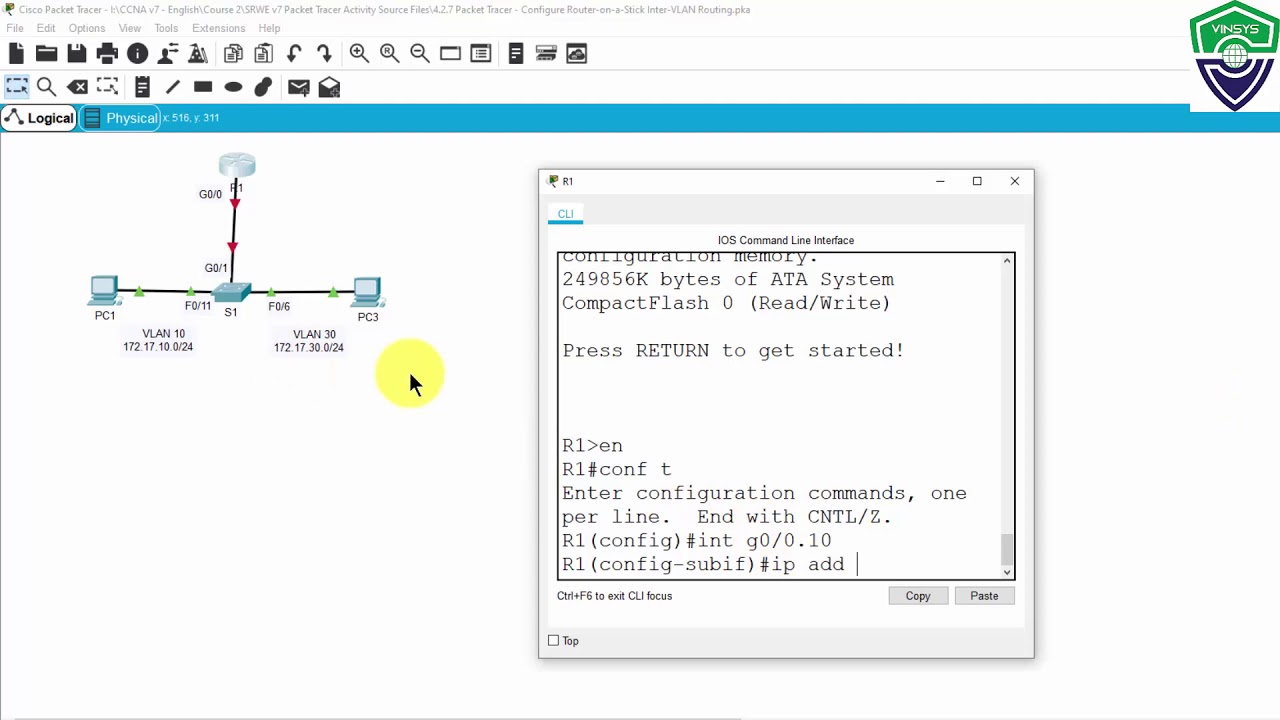The image size is (1280, 720).
Task: Click the Zoom Reset magnifier icon
Action: (389, 53)
